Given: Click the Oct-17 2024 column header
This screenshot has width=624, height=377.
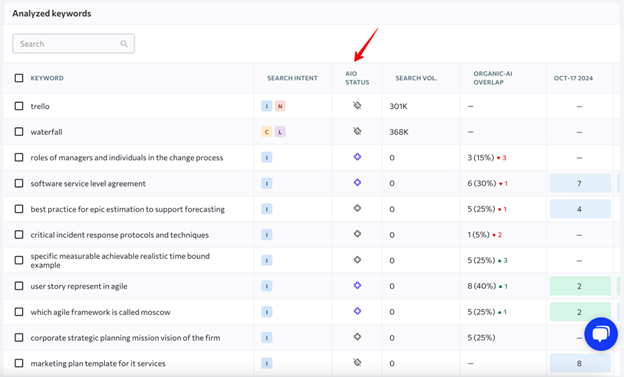Looking at the screenshot, I should tap(573, 78).
